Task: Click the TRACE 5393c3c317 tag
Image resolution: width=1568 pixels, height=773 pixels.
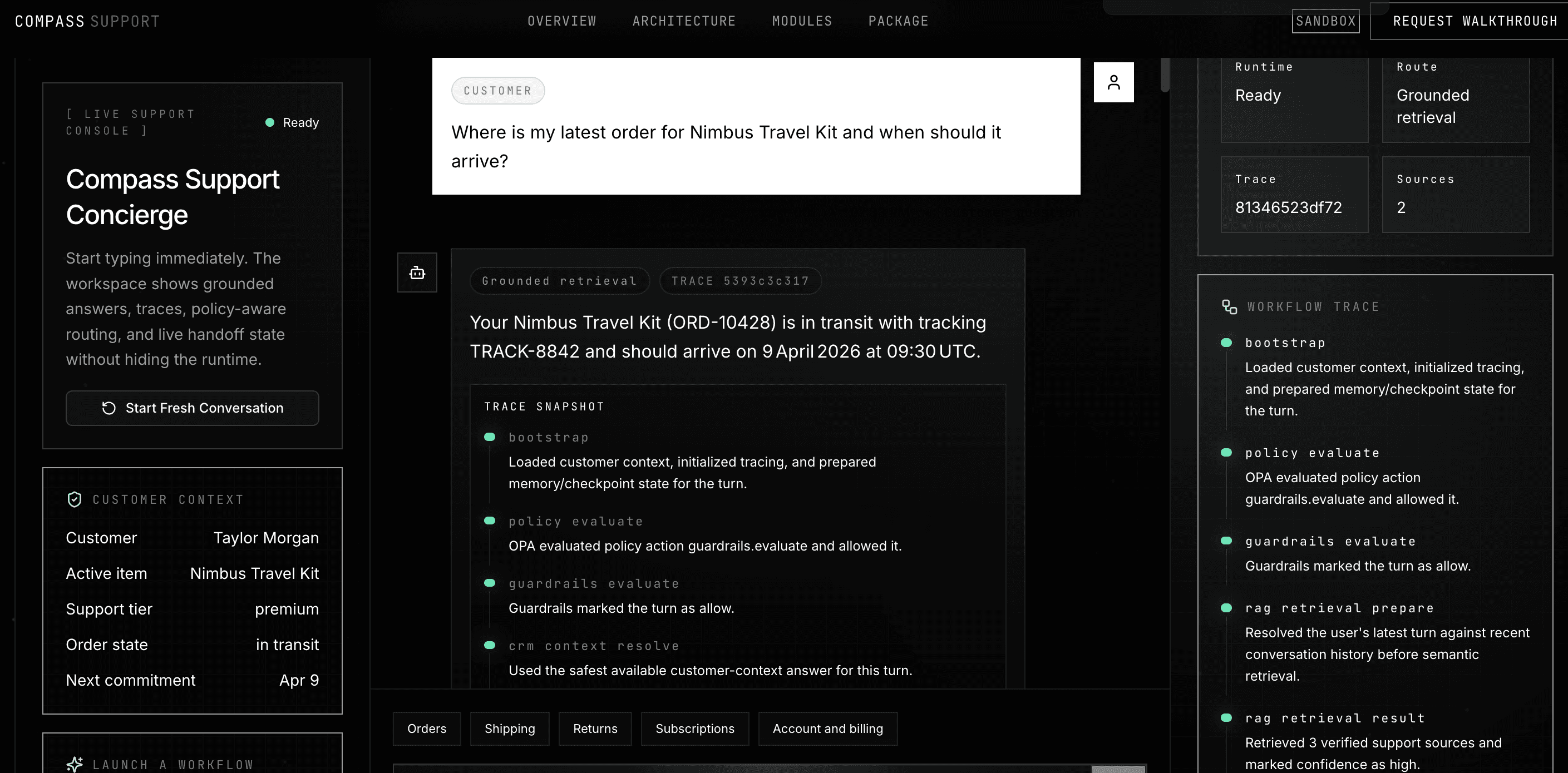Action: (740, 281)
